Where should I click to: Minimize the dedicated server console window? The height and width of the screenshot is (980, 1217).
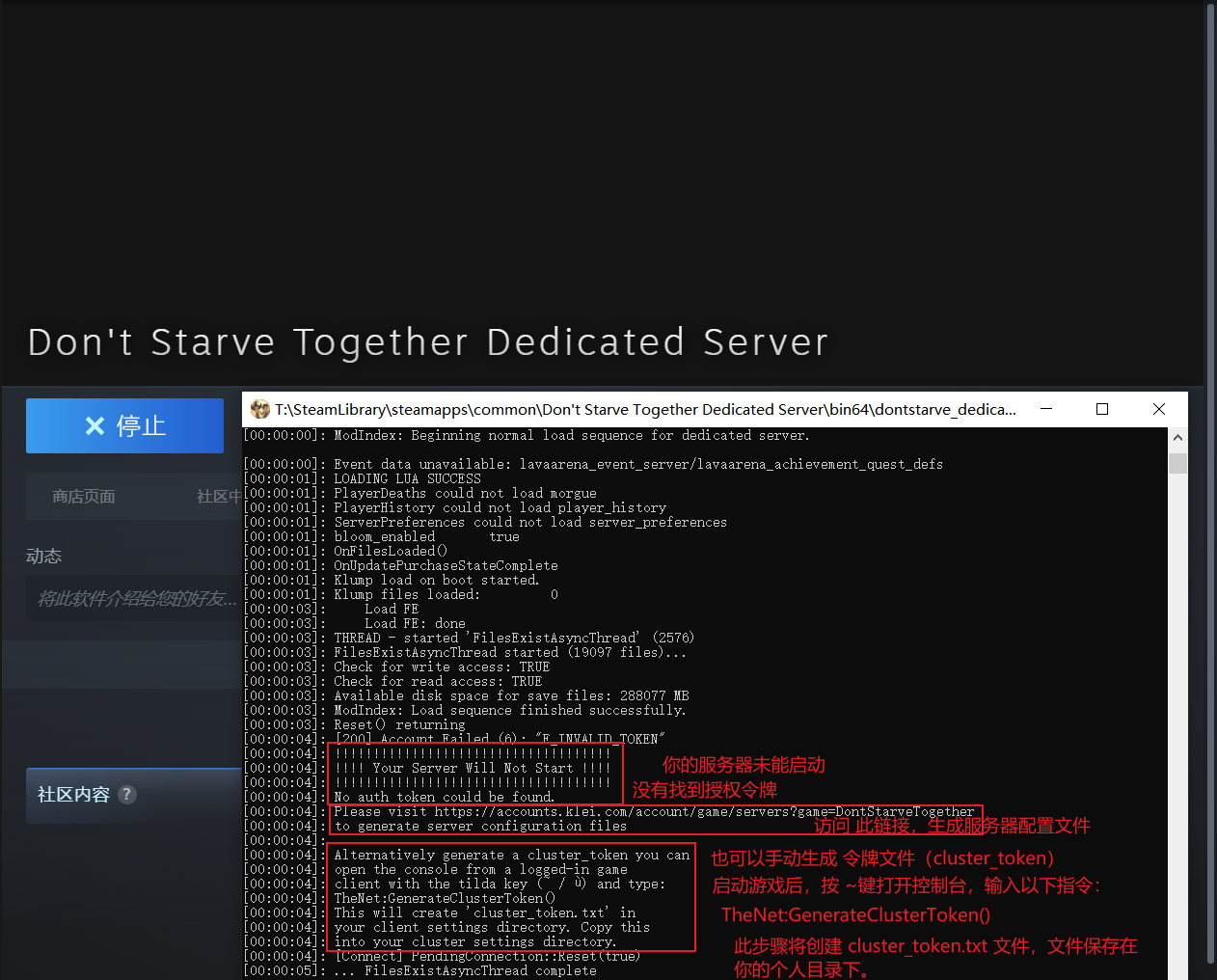[x=1045, y=409]
